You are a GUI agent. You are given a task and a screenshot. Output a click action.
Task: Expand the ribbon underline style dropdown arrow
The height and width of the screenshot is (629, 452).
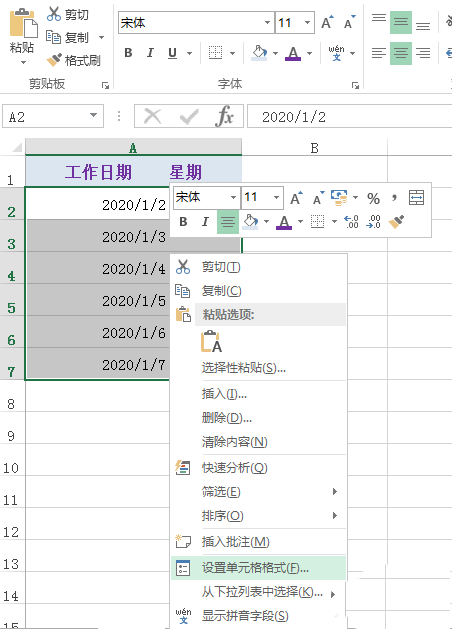pyautogui.click(x=189, y=53)
